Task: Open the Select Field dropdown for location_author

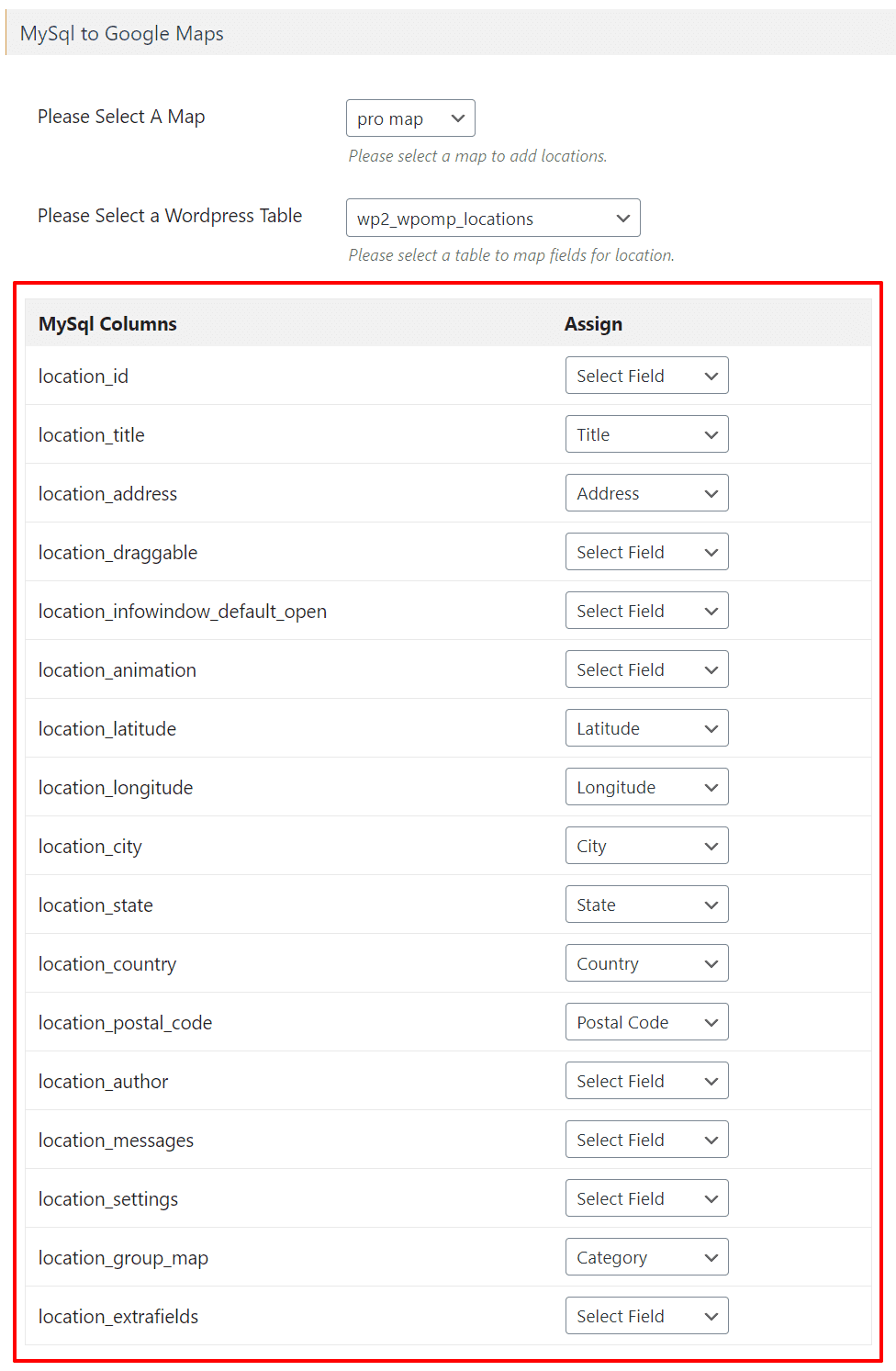Action: tap(646, 1080)
